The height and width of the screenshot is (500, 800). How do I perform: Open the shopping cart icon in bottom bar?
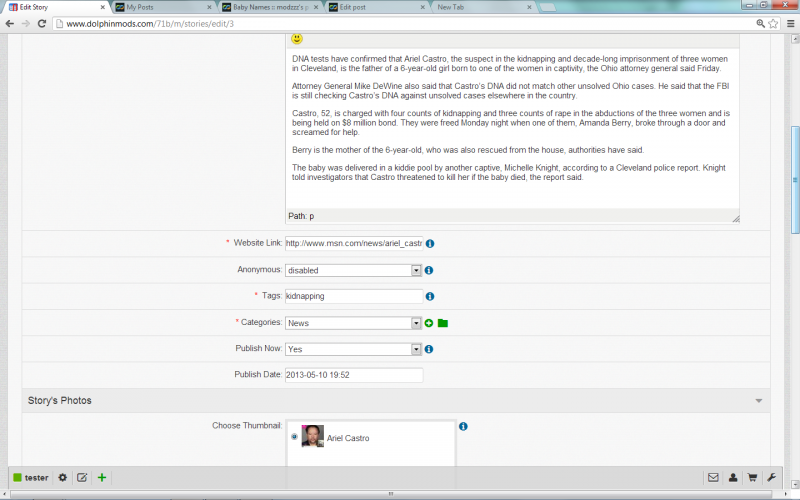point(752,478)
